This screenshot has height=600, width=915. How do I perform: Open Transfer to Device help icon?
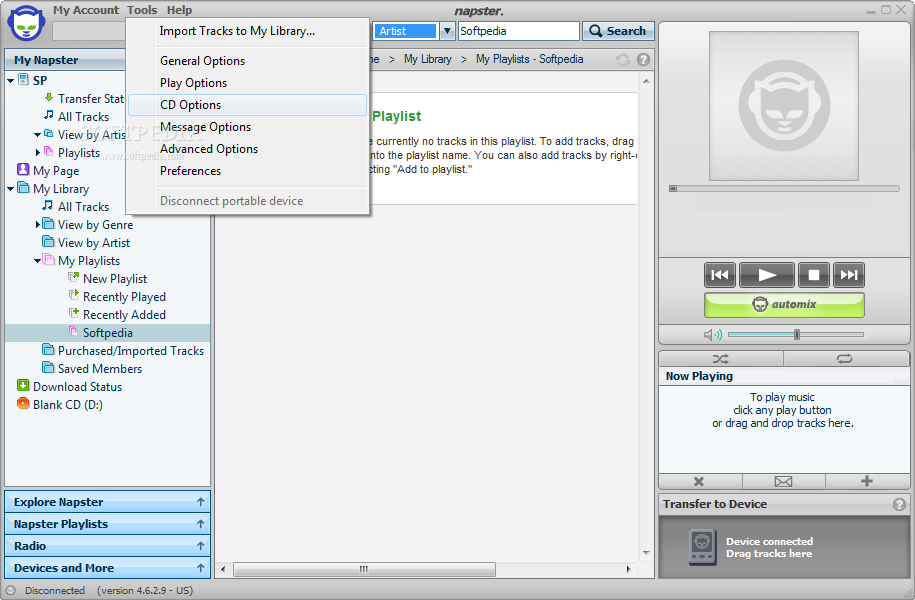(899, 504)
